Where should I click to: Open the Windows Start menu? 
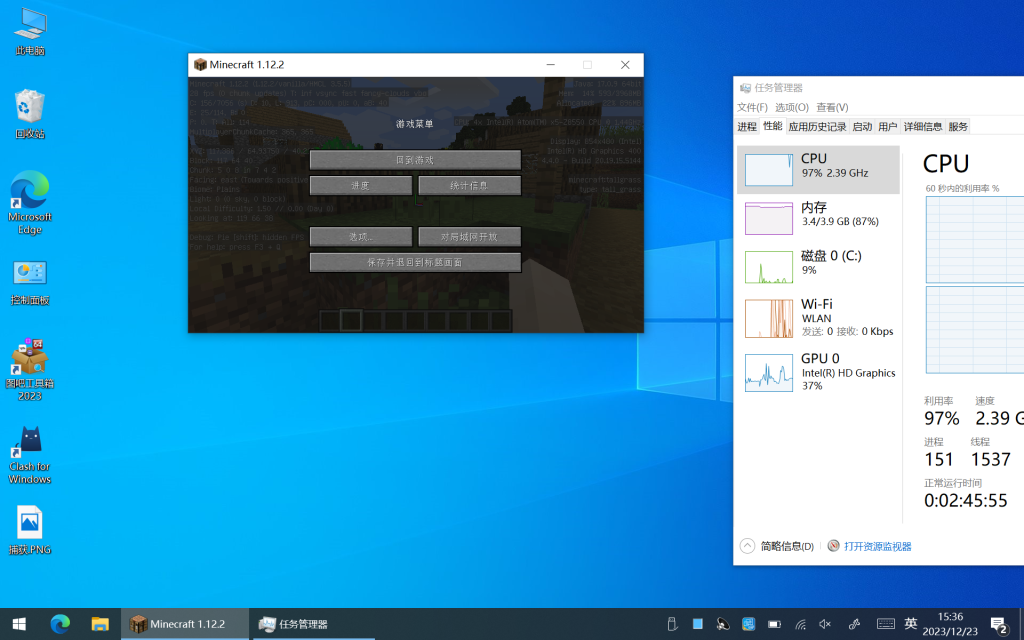[19, 624]
